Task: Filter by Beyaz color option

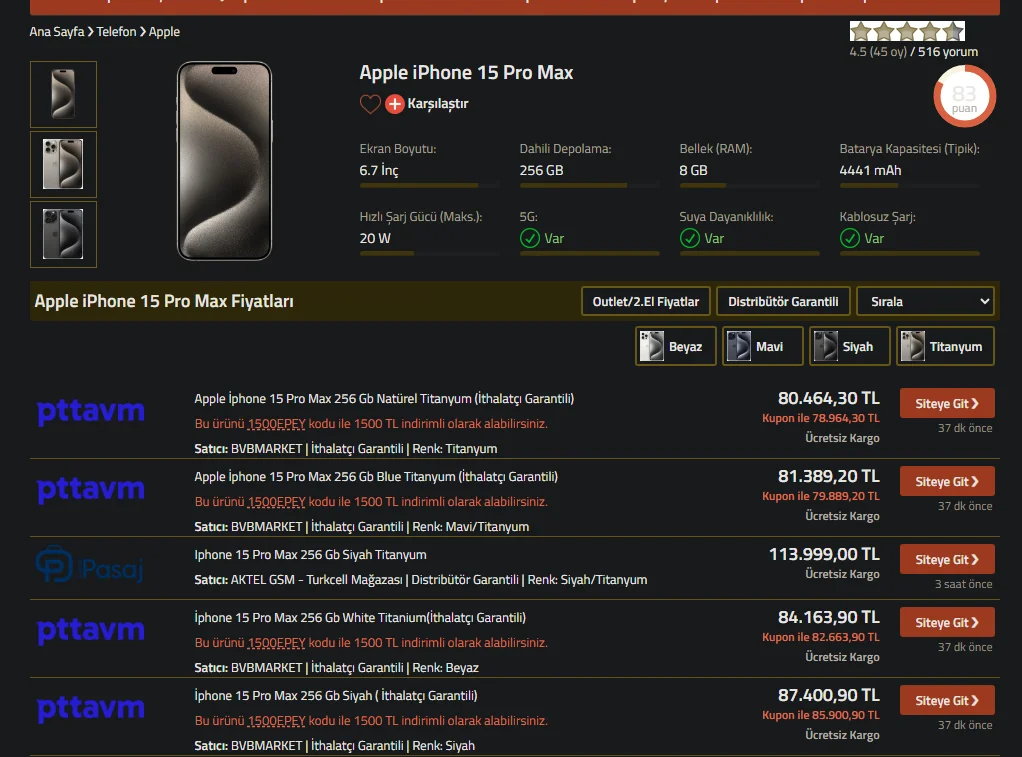Action: [x=675, y=346]
